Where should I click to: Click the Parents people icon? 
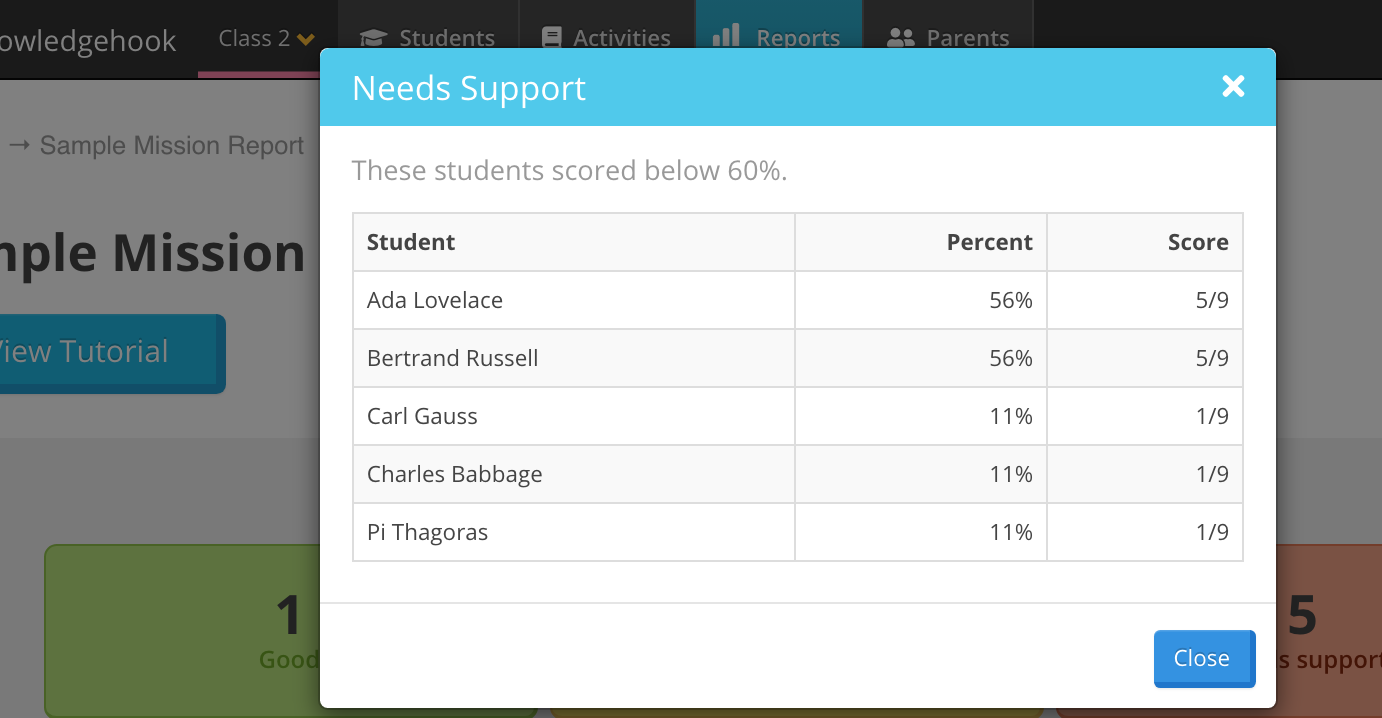(901, 38)
